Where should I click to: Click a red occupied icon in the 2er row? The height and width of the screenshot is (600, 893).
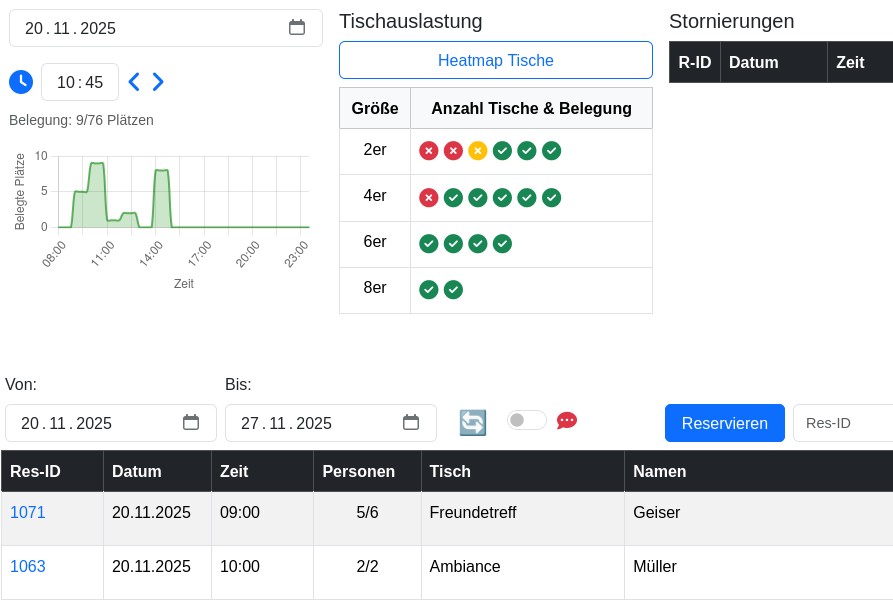click(429, 150)
